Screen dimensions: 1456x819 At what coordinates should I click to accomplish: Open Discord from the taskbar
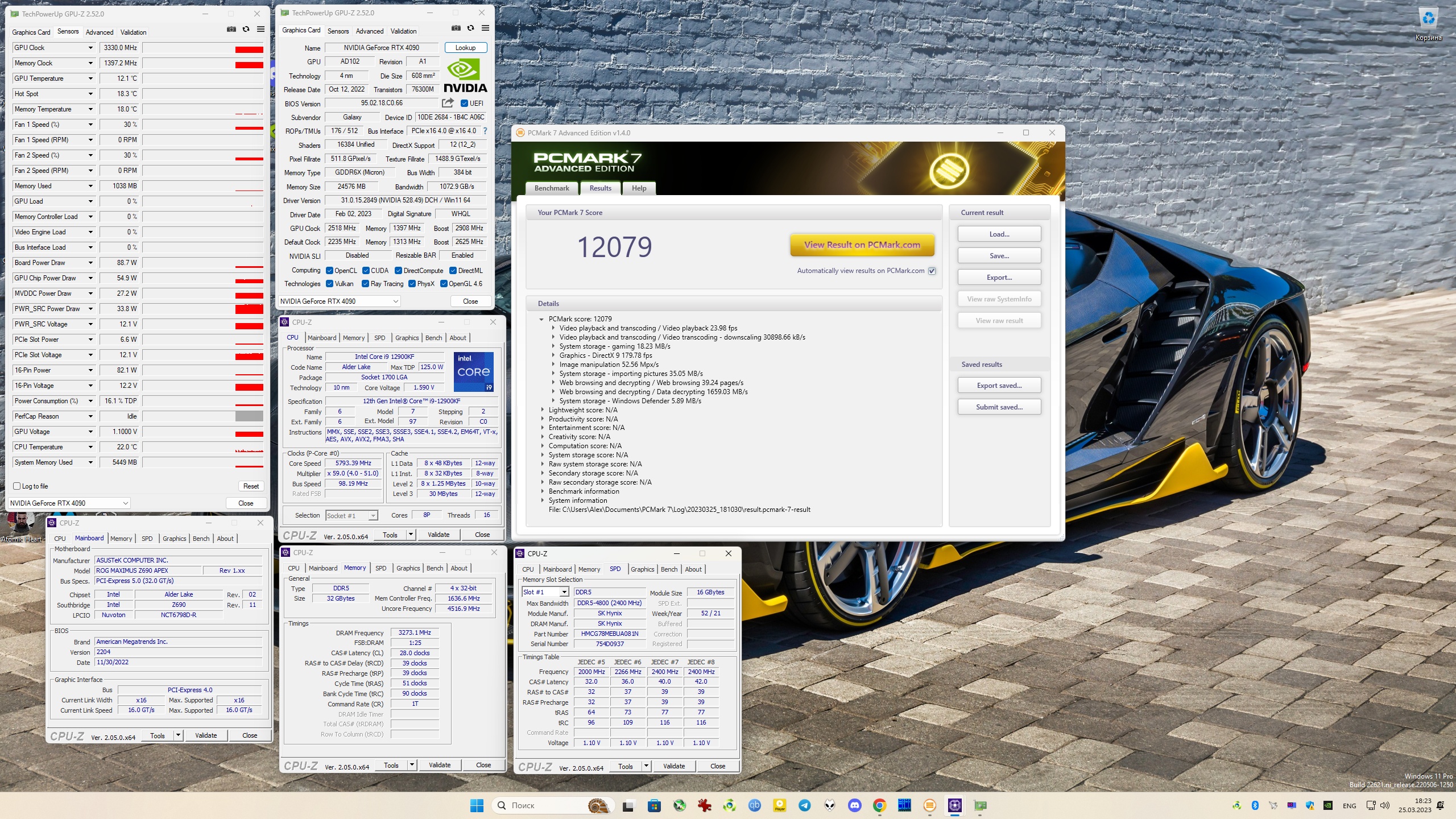tap(854, 805)
